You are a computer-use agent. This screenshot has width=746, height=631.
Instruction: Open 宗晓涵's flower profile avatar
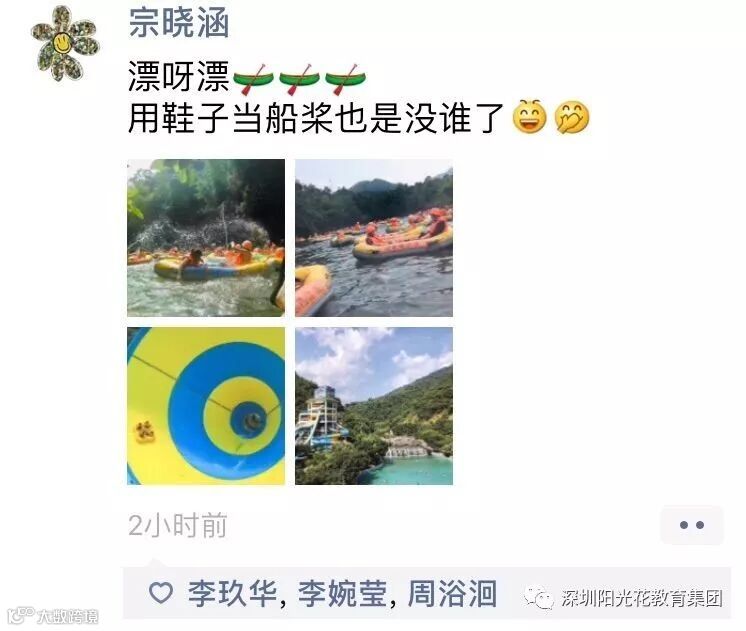coord(65,43)
